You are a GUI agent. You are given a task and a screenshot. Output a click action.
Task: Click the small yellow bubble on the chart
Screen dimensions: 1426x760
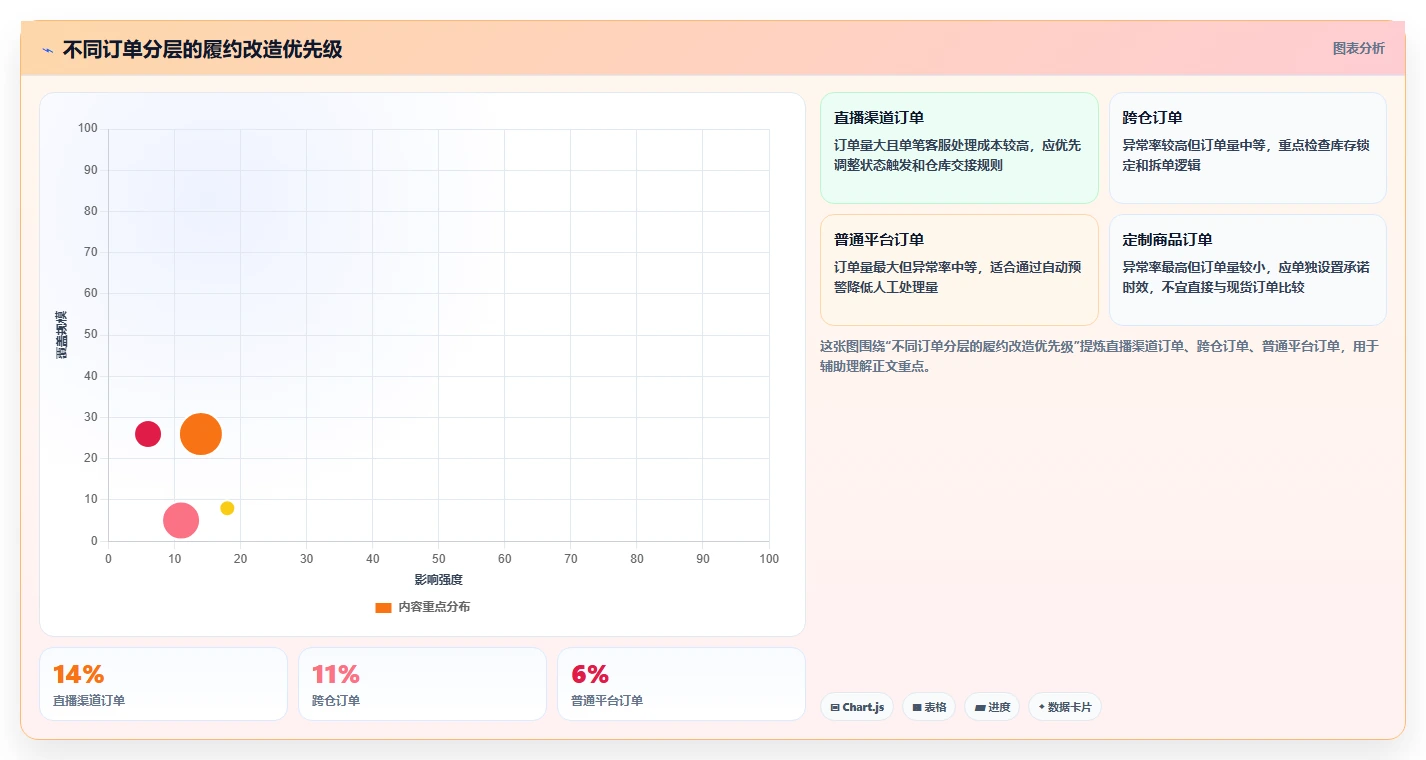pos(227,508)
